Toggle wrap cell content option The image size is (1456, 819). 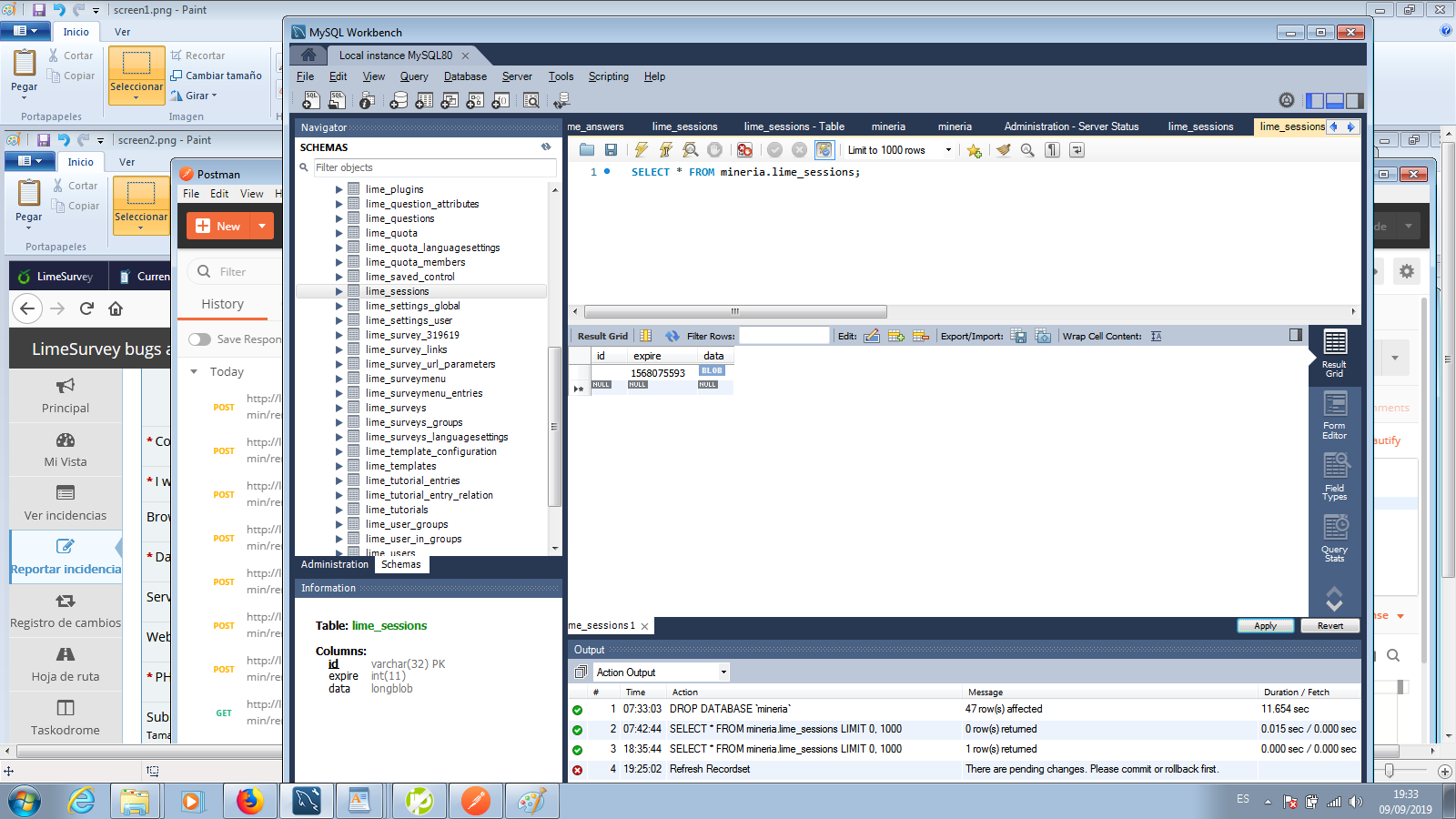click(1156, 336)
